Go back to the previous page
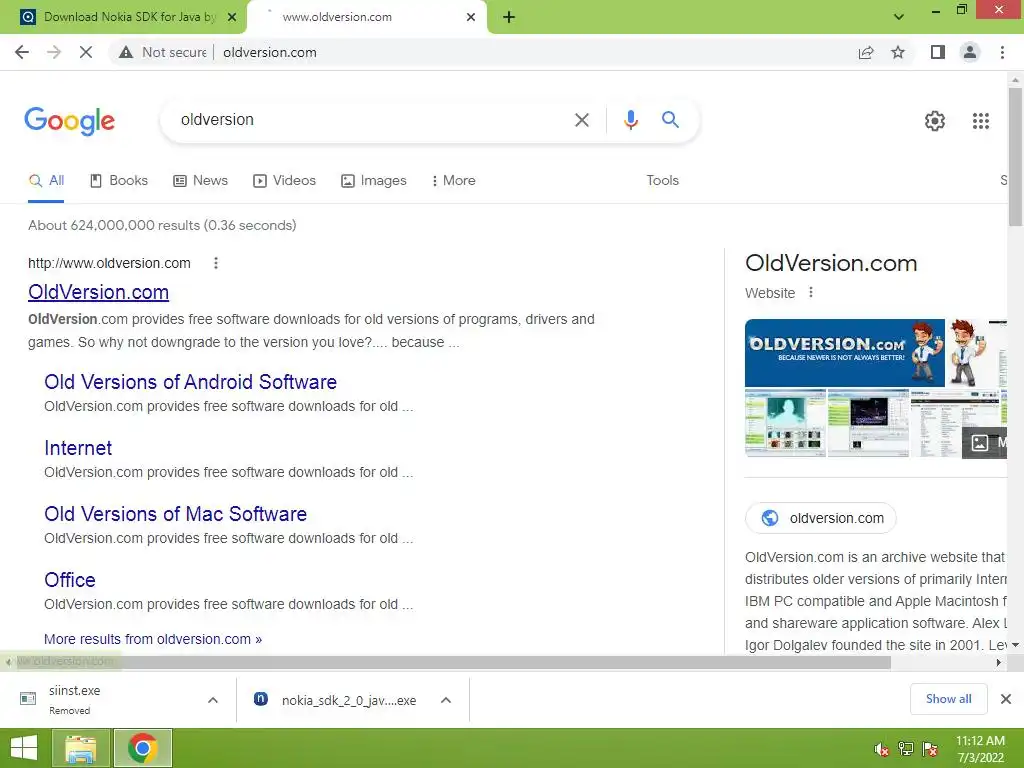This screenshot has height=768, width=1024. point(22,52)
